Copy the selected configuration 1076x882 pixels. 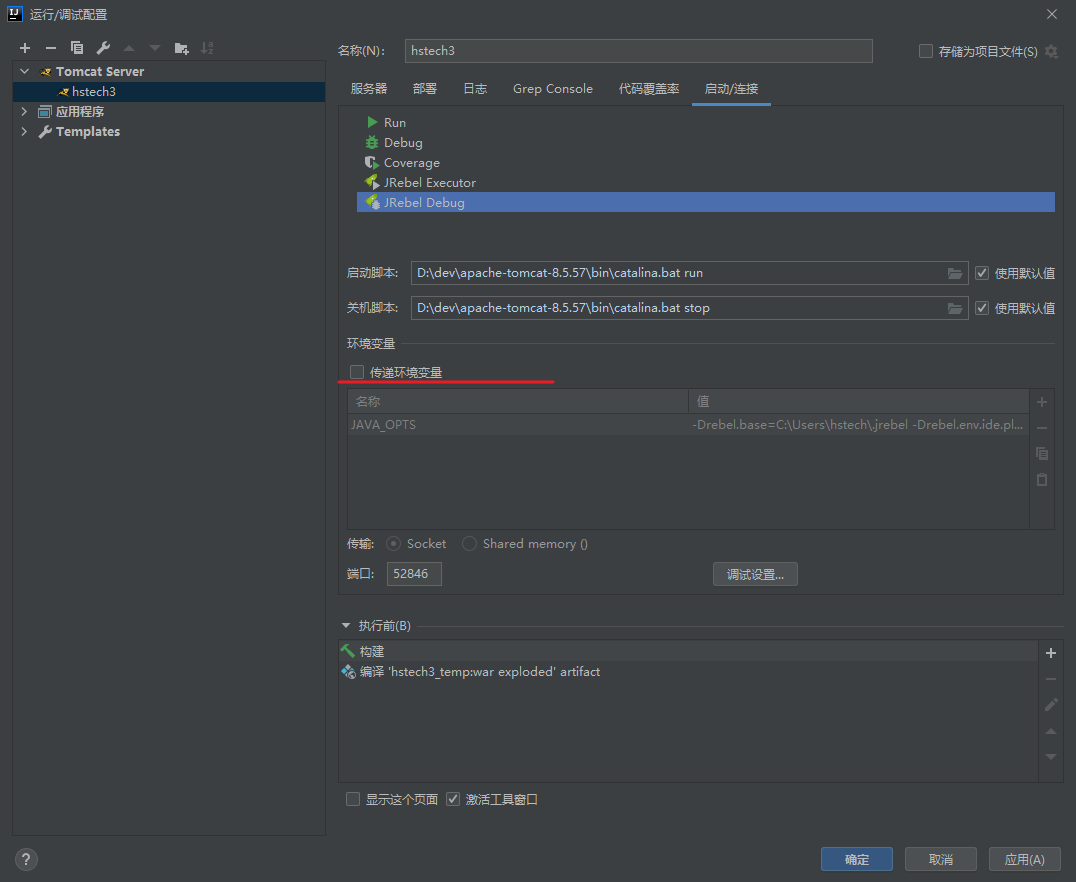coord(77,48)
